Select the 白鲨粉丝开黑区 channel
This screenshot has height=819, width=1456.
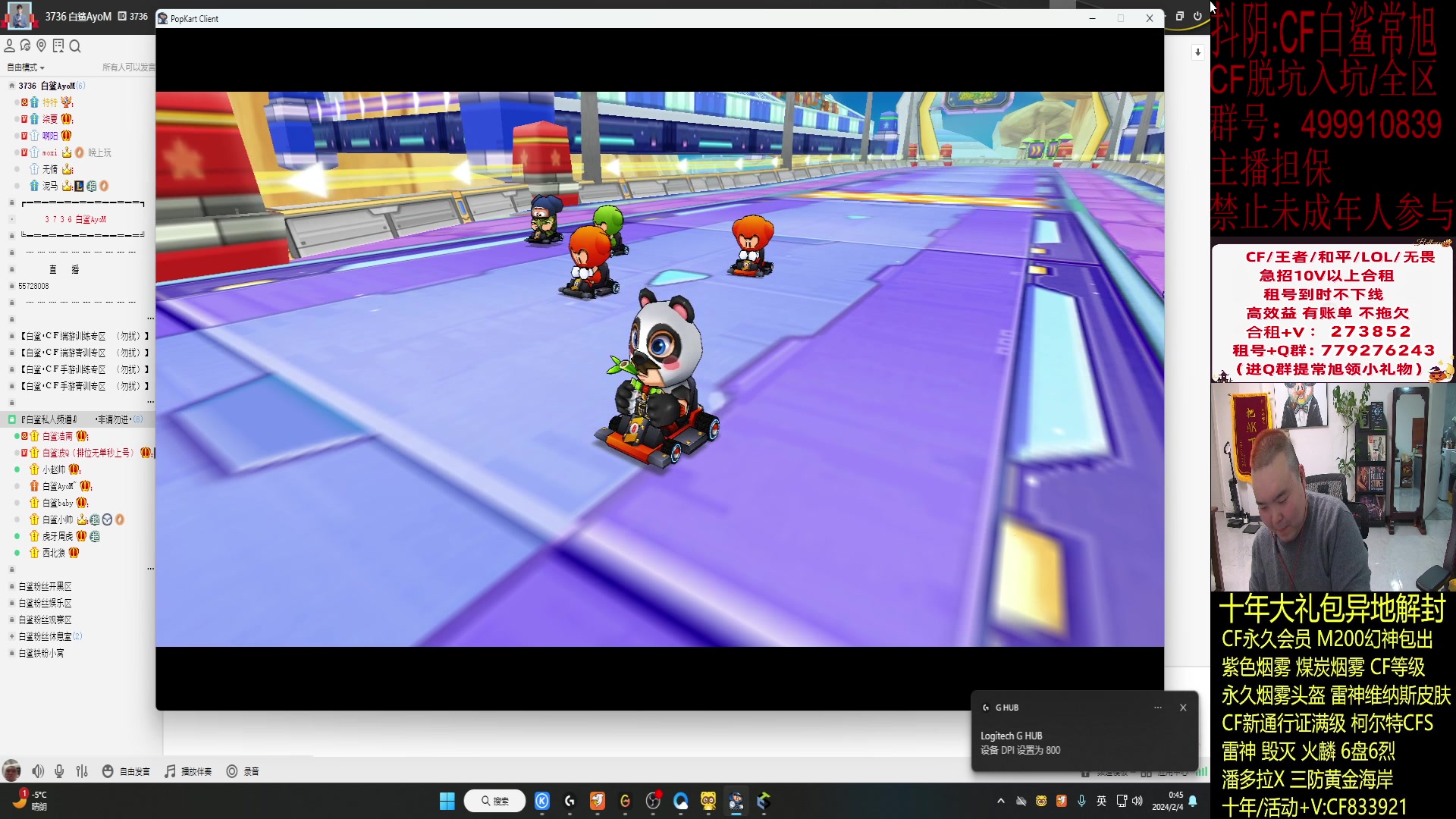[x=45, y=586]
